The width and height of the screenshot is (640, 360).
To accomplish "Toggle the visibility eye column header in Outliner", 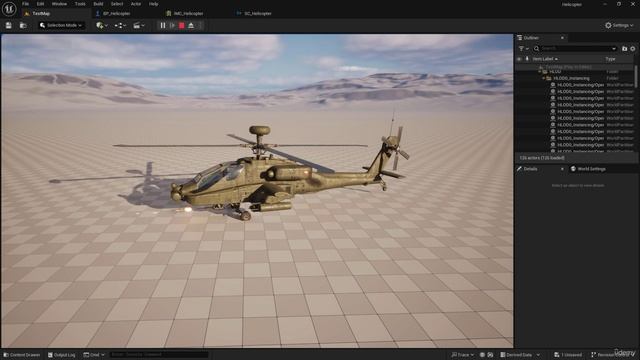I will click(x=519, y=59).
